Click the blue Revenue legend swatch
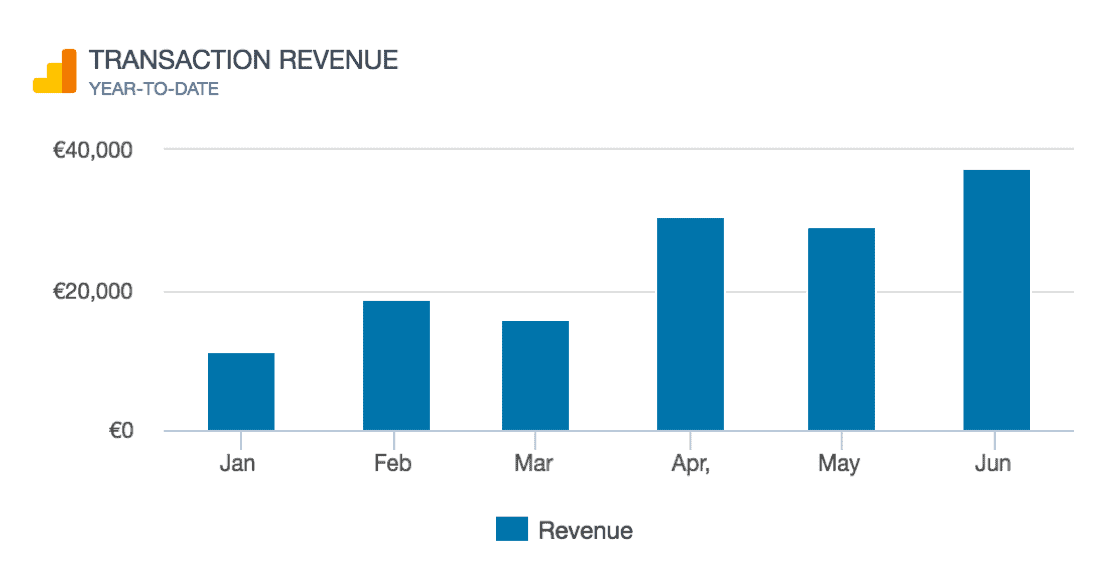 tap(511, 529)
